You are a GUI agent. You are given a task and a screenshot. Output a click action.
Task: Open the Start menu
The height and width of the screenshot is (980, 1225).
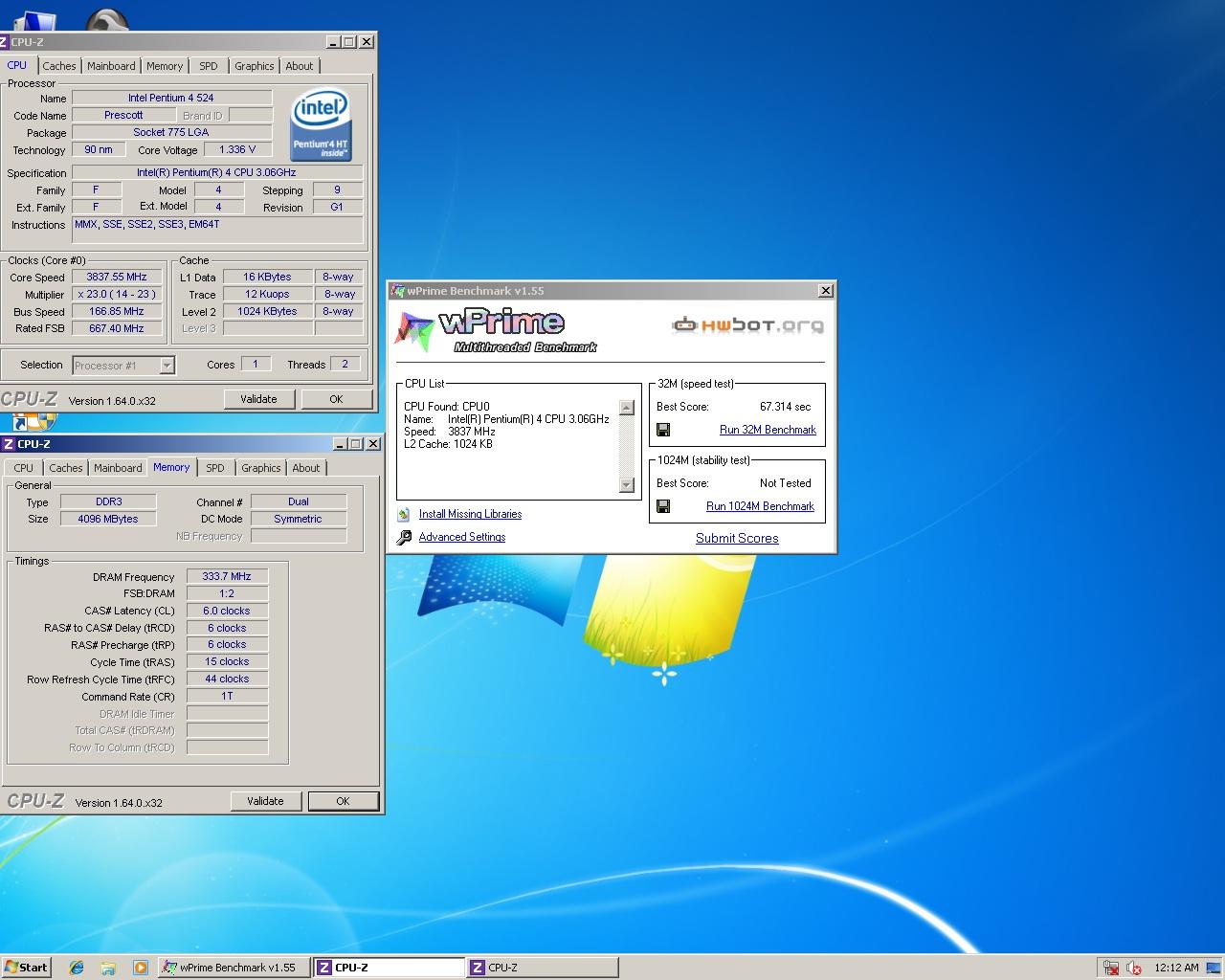point(26,968)
